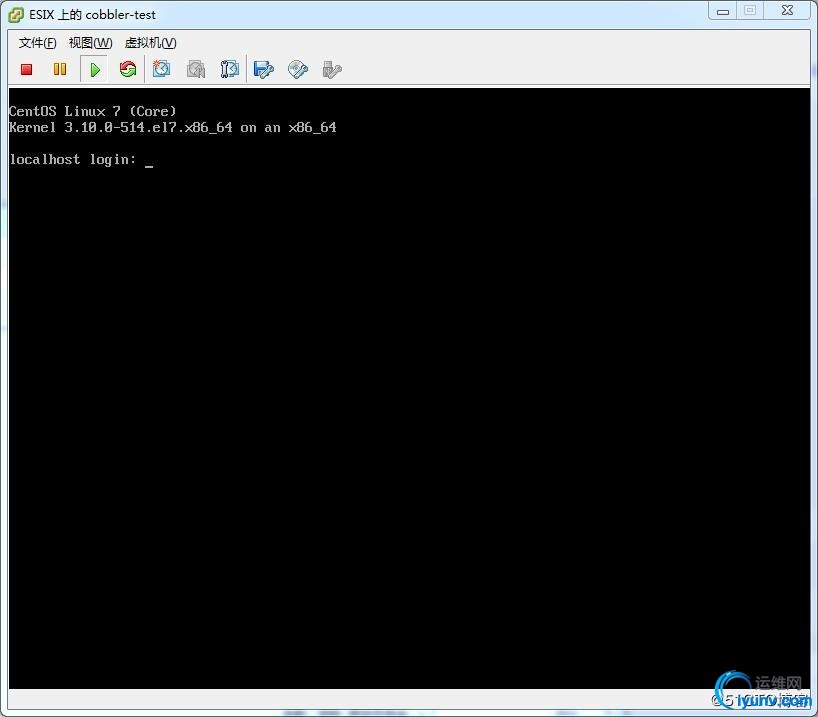Connect USB device via the USB icon
818x717 pixels.
click(x=332, y=69)
